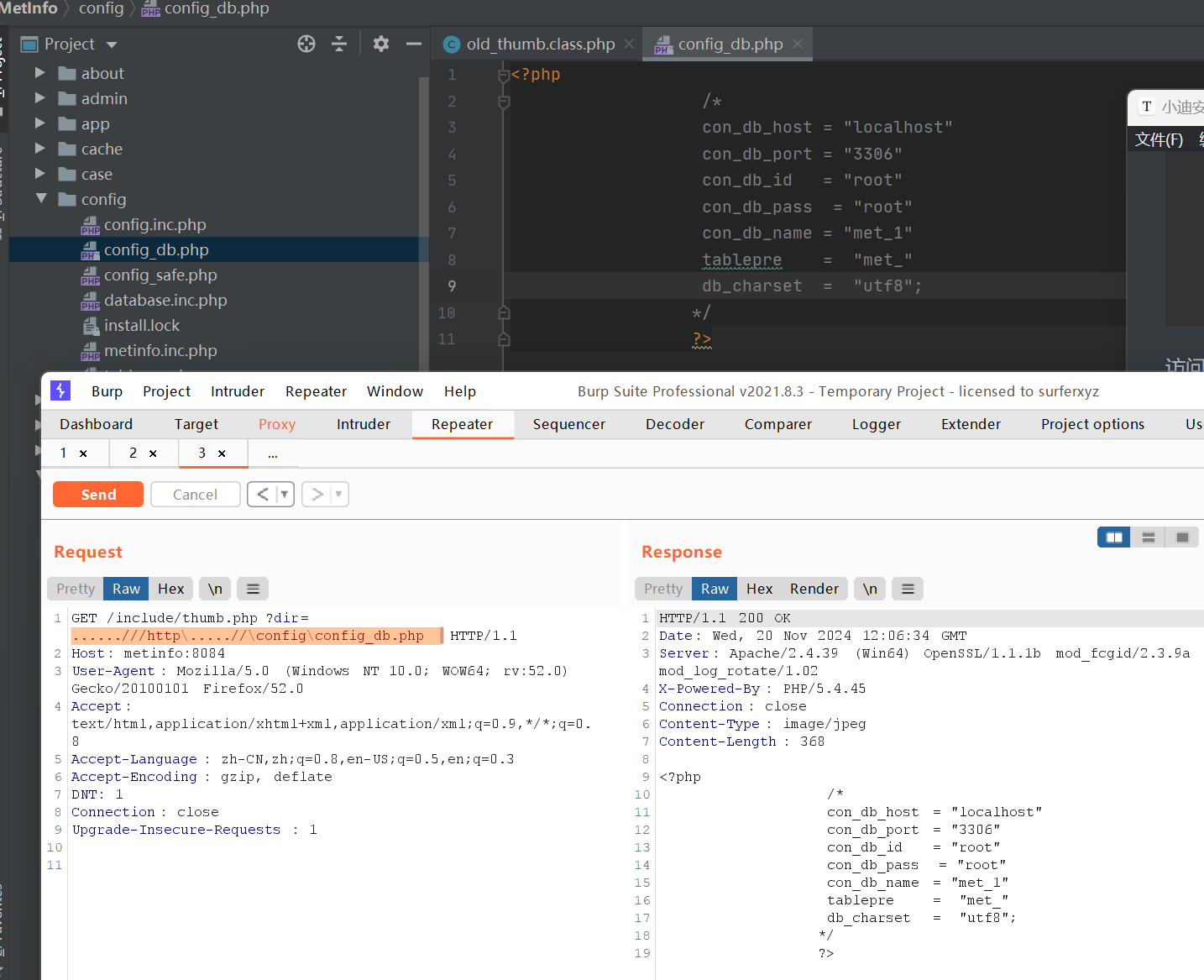
Task: Expand the app folder
Action: tap(39, 123)
